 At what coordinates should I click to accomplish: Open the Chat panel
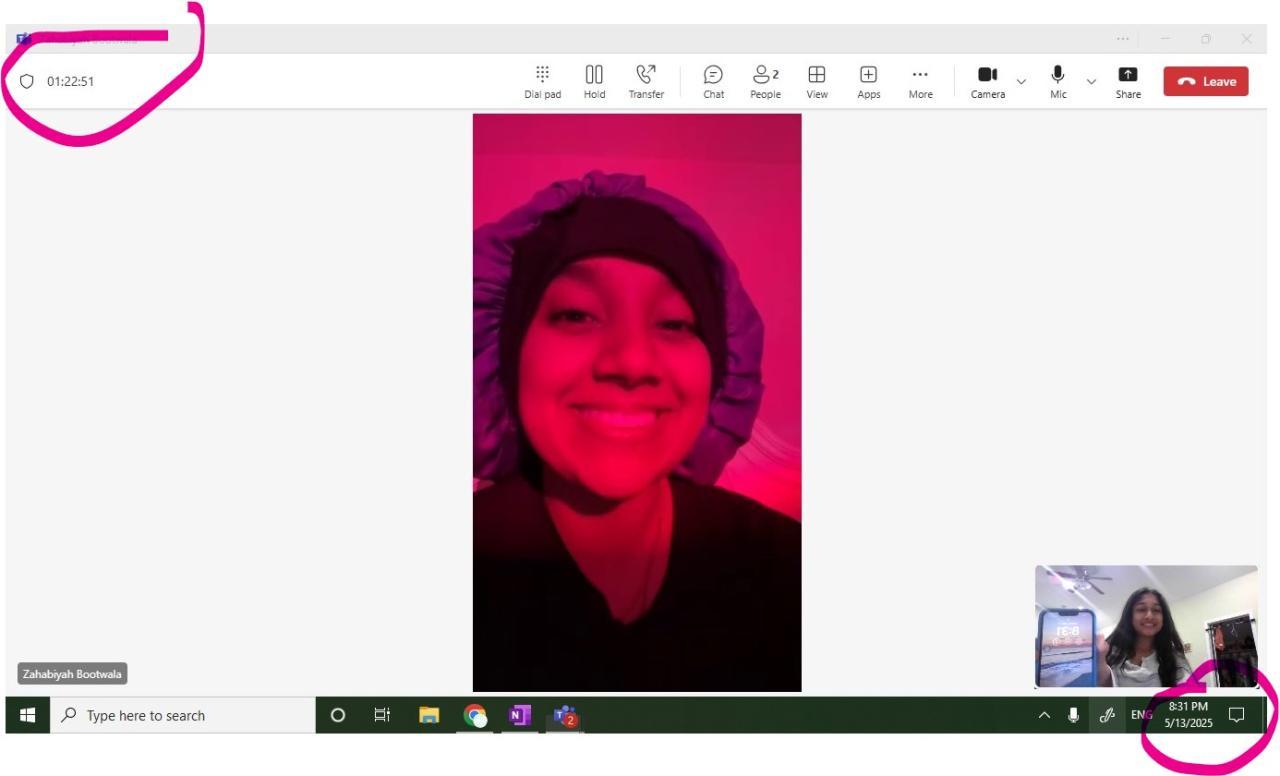pos(713,81)
